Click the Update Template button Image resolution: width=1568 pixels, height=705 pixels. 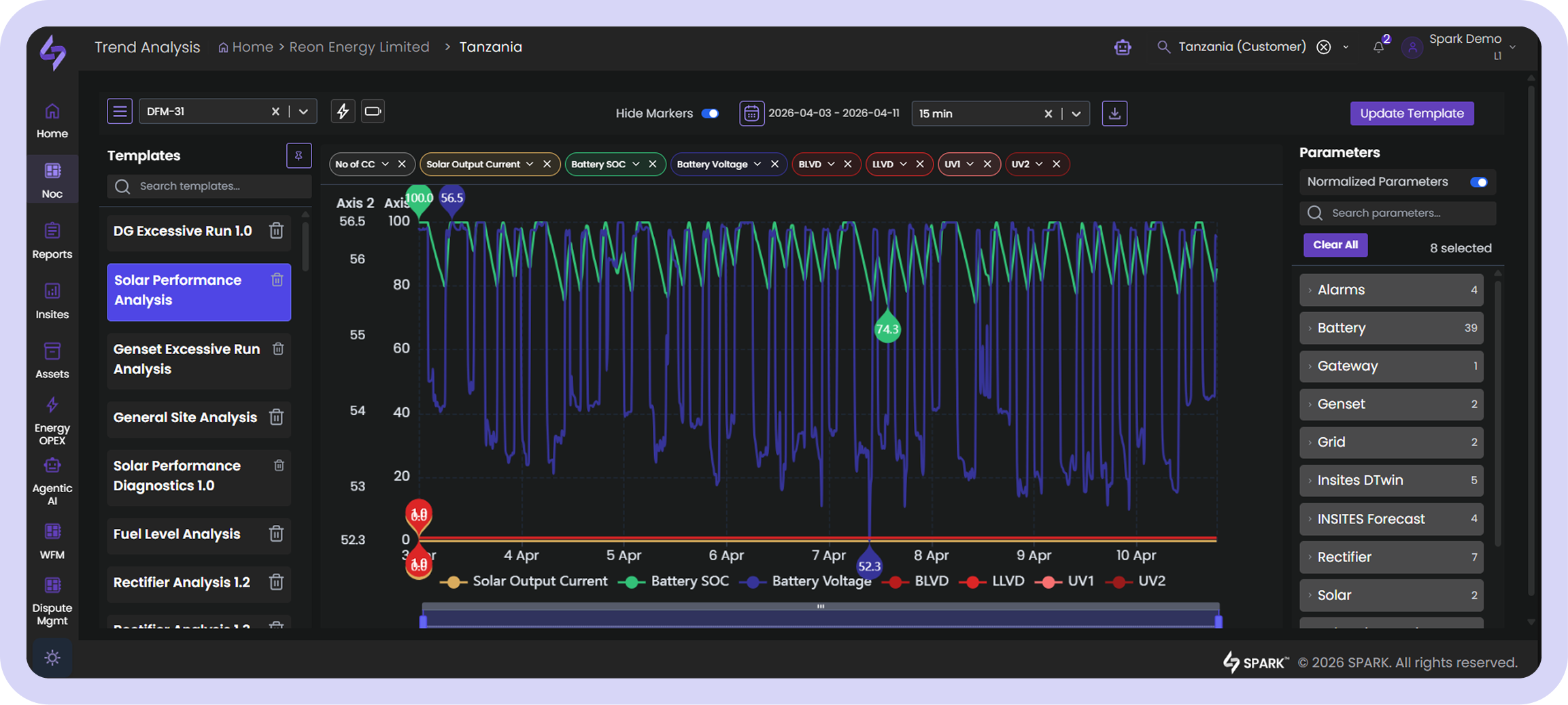point(1412,114)
